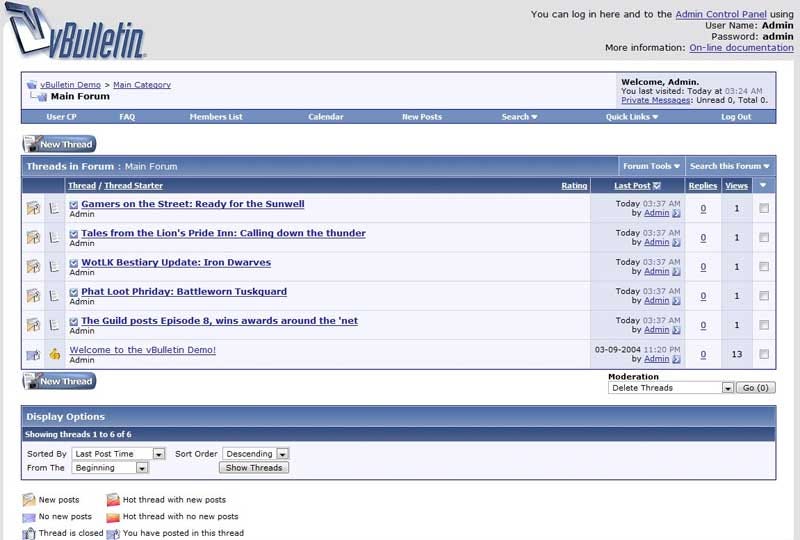
Task: Open thread Welcome to the vBulletin Demo!
Action: coord(142,350)
